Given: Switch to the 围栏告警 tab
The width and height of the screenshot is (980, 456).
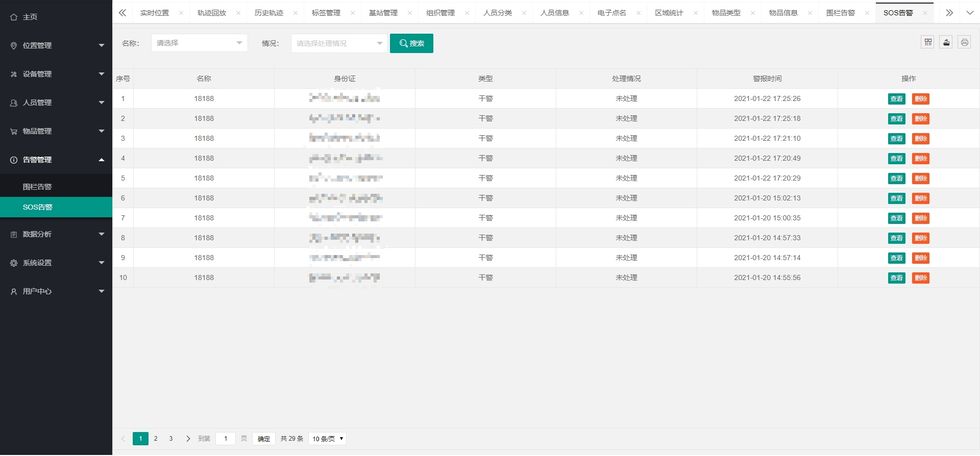Looking at the screenshot, I should click(840, 13).
